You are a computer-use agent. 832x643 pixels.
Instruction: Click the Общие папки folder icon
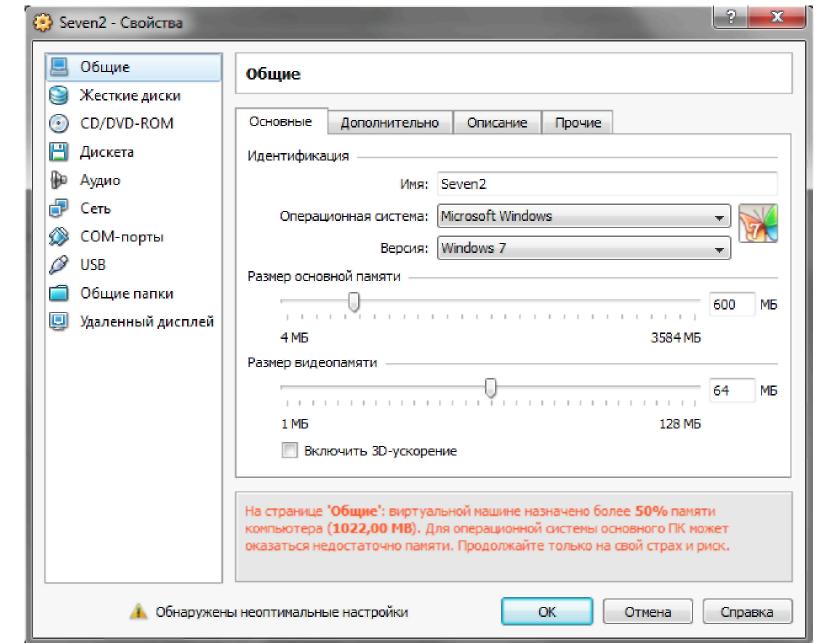59,293
